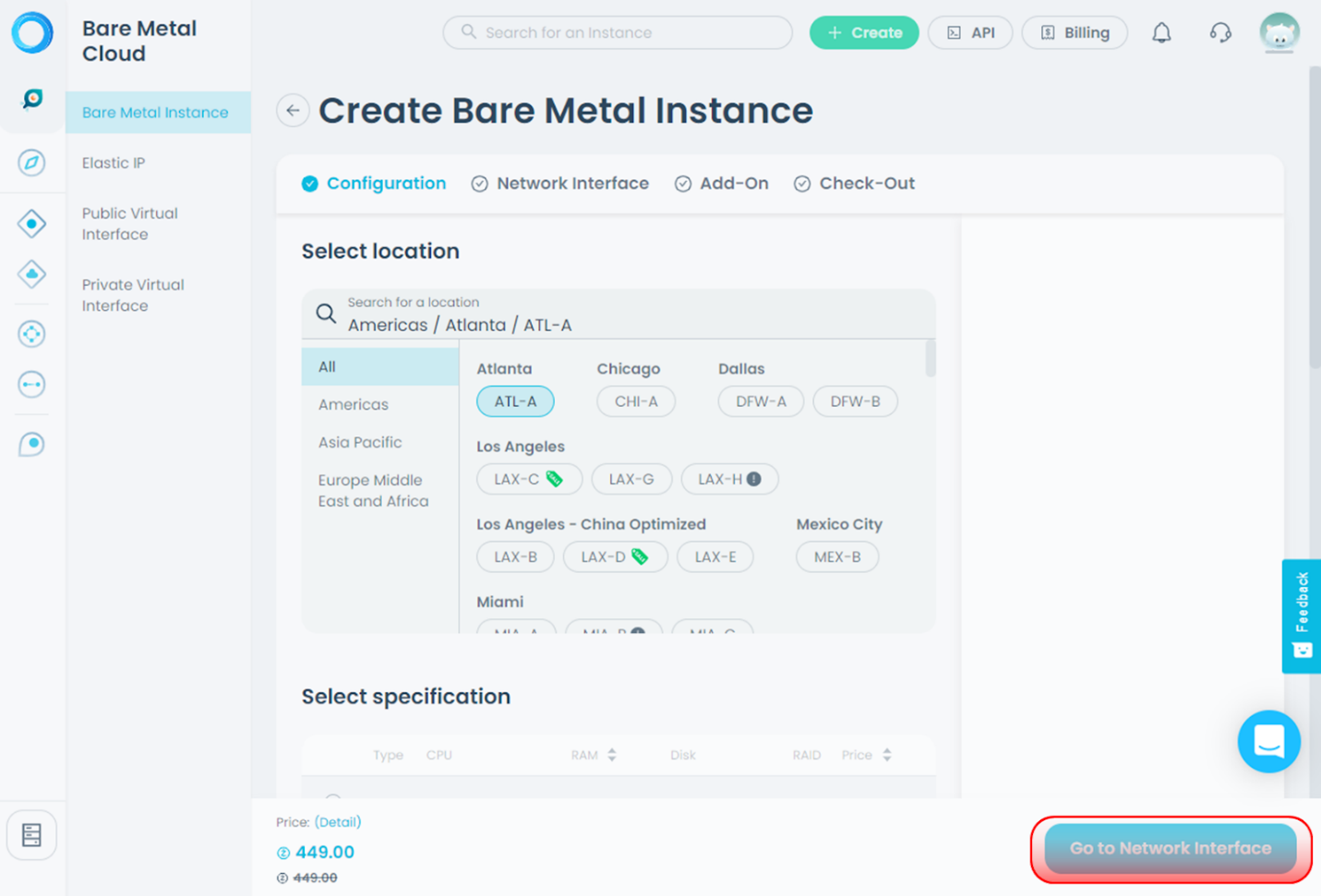The height and width of the screenshot is (896, 1321).
Task: Open the notifications bell
Action: coord(1161,32)
